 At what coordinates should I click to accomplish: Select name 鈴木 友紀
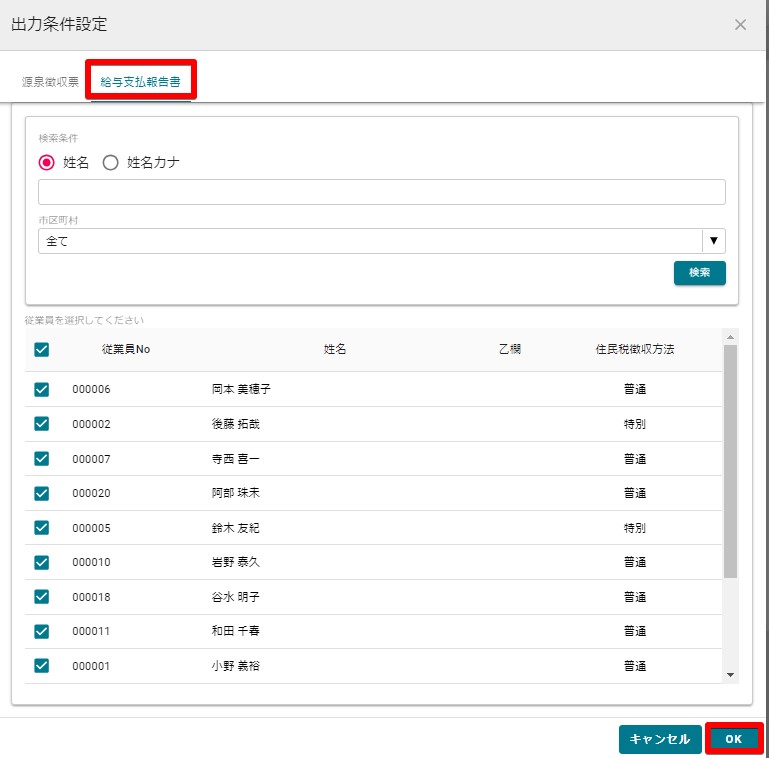coord(235,528)
